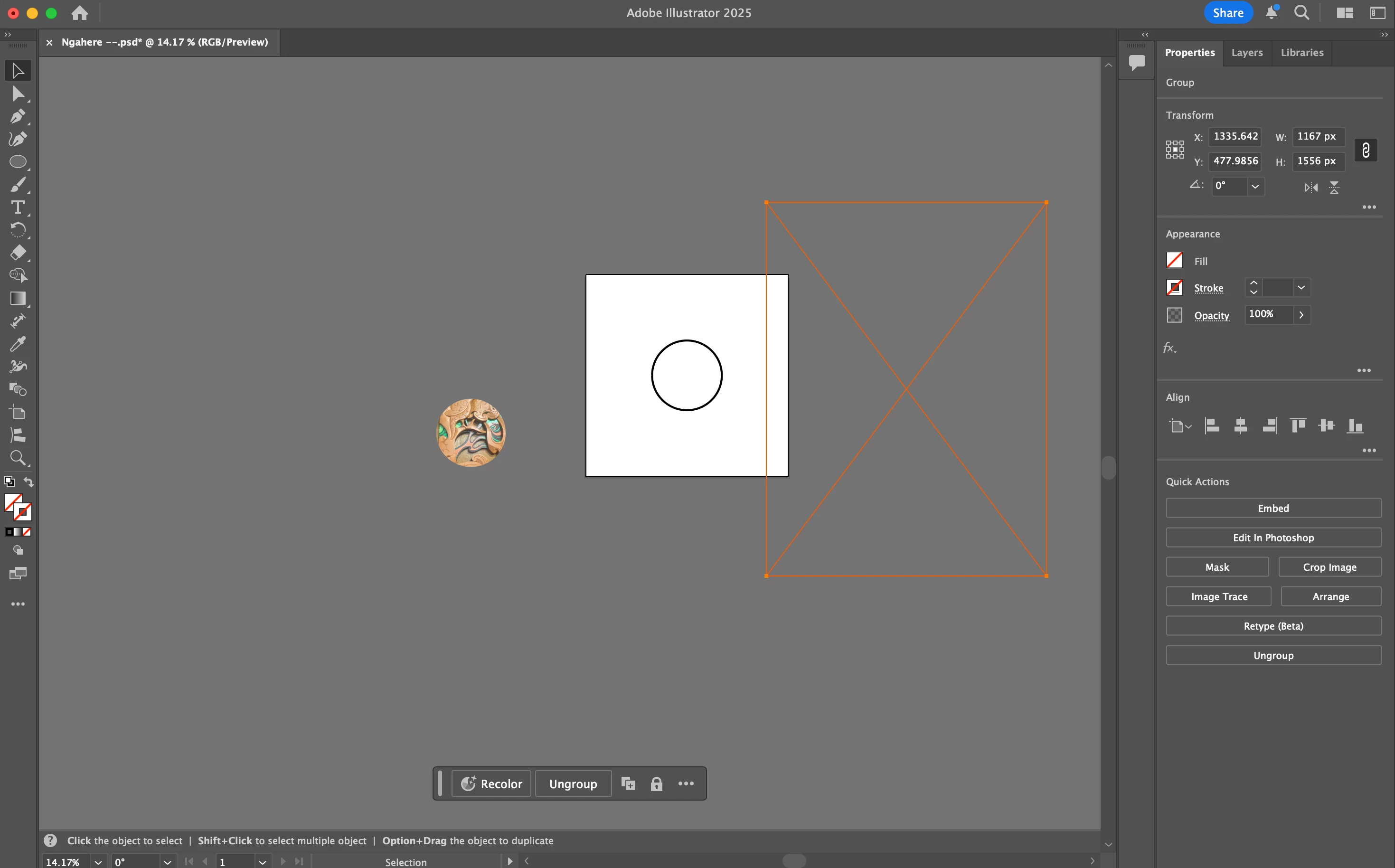Click the Fill color swatch in Appearance
This screenshot has width=1395, height=868.
click(x=1174, y=261)
